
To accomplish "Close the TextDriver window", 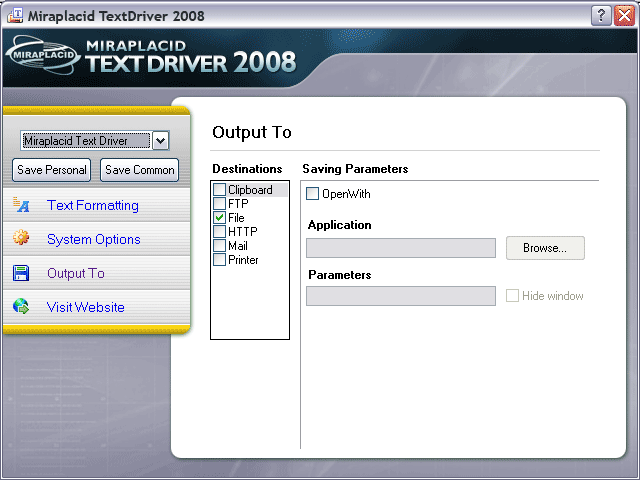I will (x=624, y=16).
